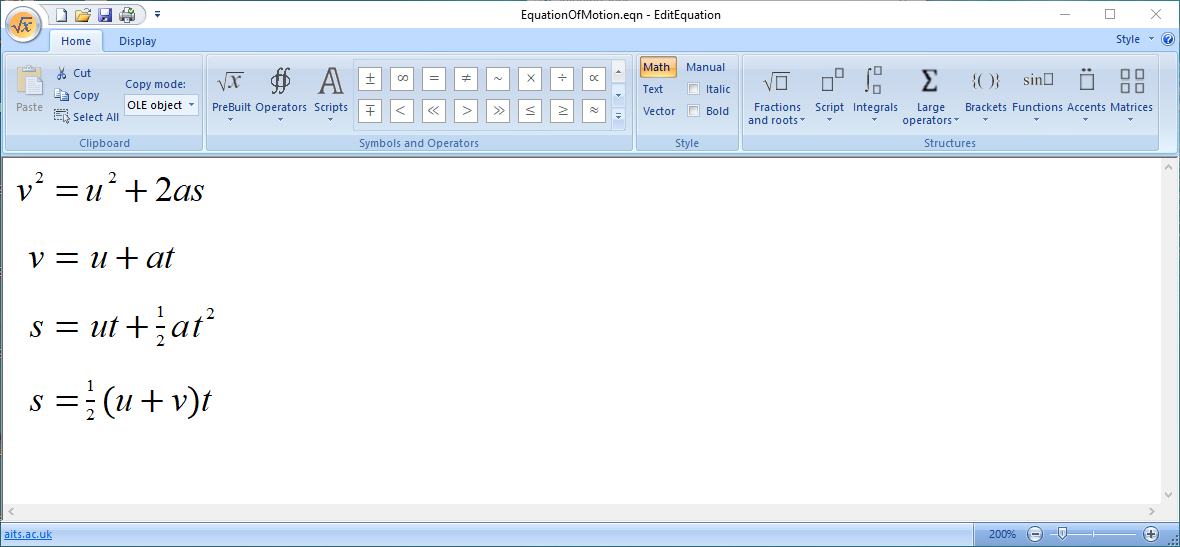Switch to the Display ribbon tab

[137, 41]
